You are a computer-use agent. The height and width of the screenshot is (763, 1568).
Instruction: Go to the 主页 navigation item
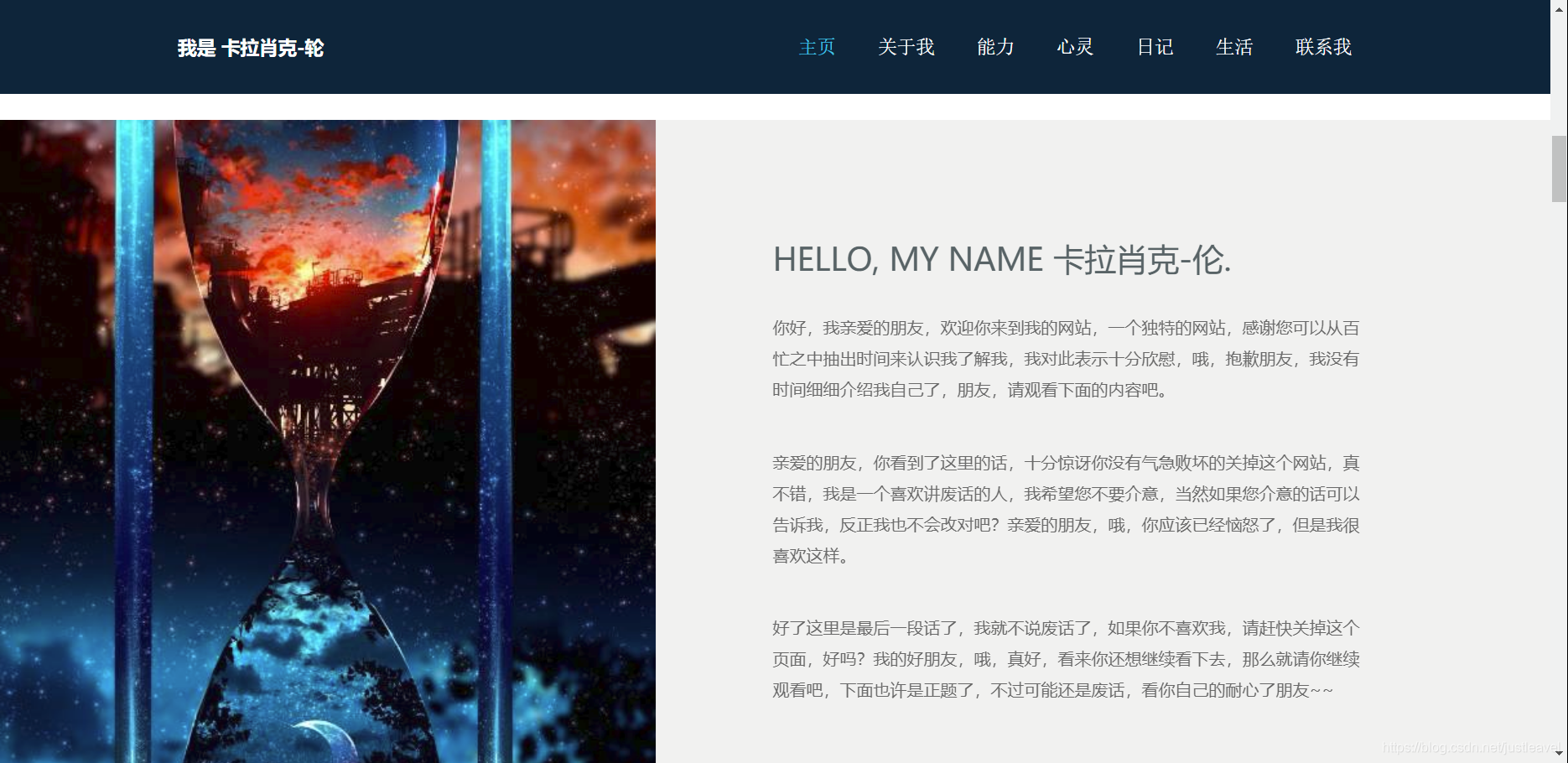(818, 47)
